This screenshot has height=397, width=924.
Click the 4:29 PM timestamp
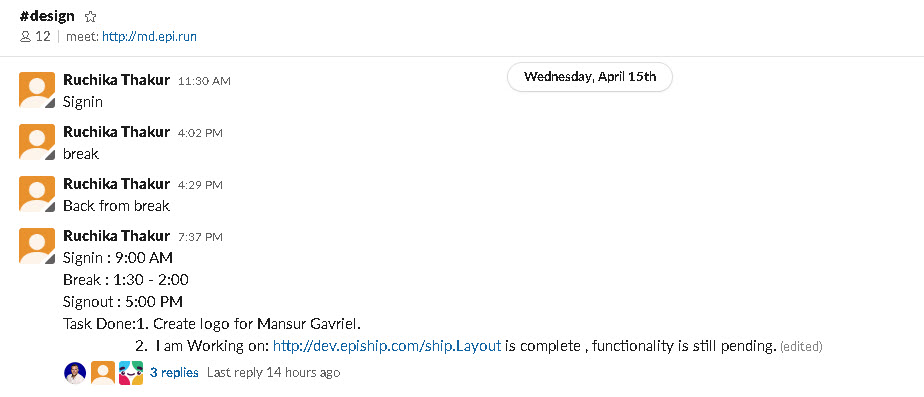click(200, 185)
